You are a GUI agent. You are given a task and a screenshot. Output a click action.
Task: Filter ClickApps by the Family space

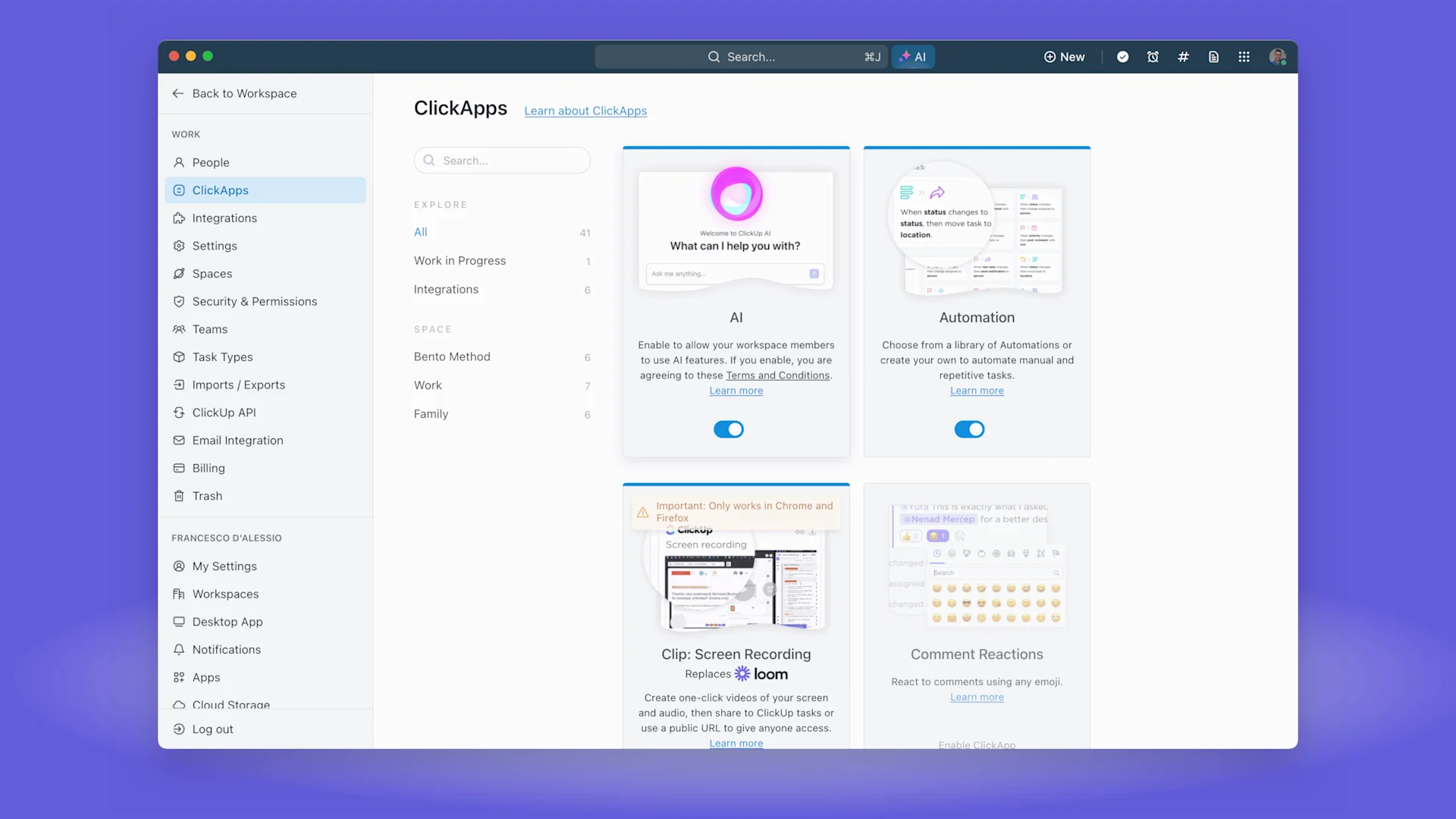(x=431, y=413)
